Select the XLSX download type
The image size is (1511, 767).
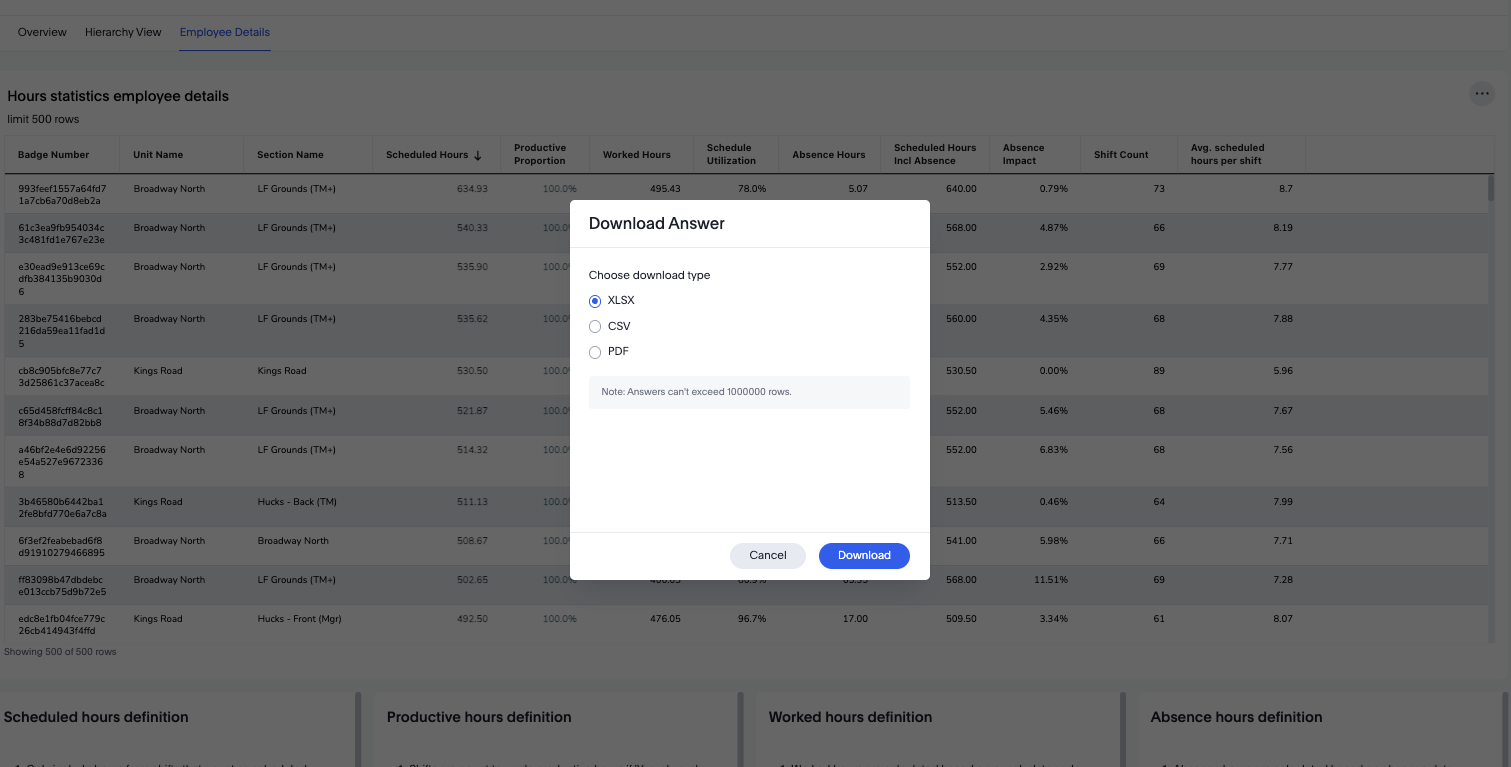(595, 301)
